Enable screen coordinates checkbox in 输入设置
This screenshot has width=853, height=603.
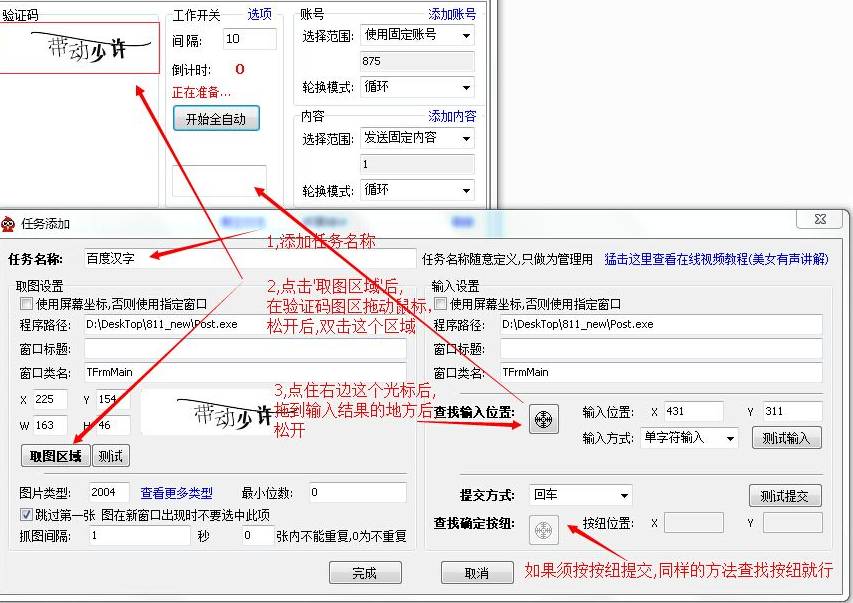441,303
